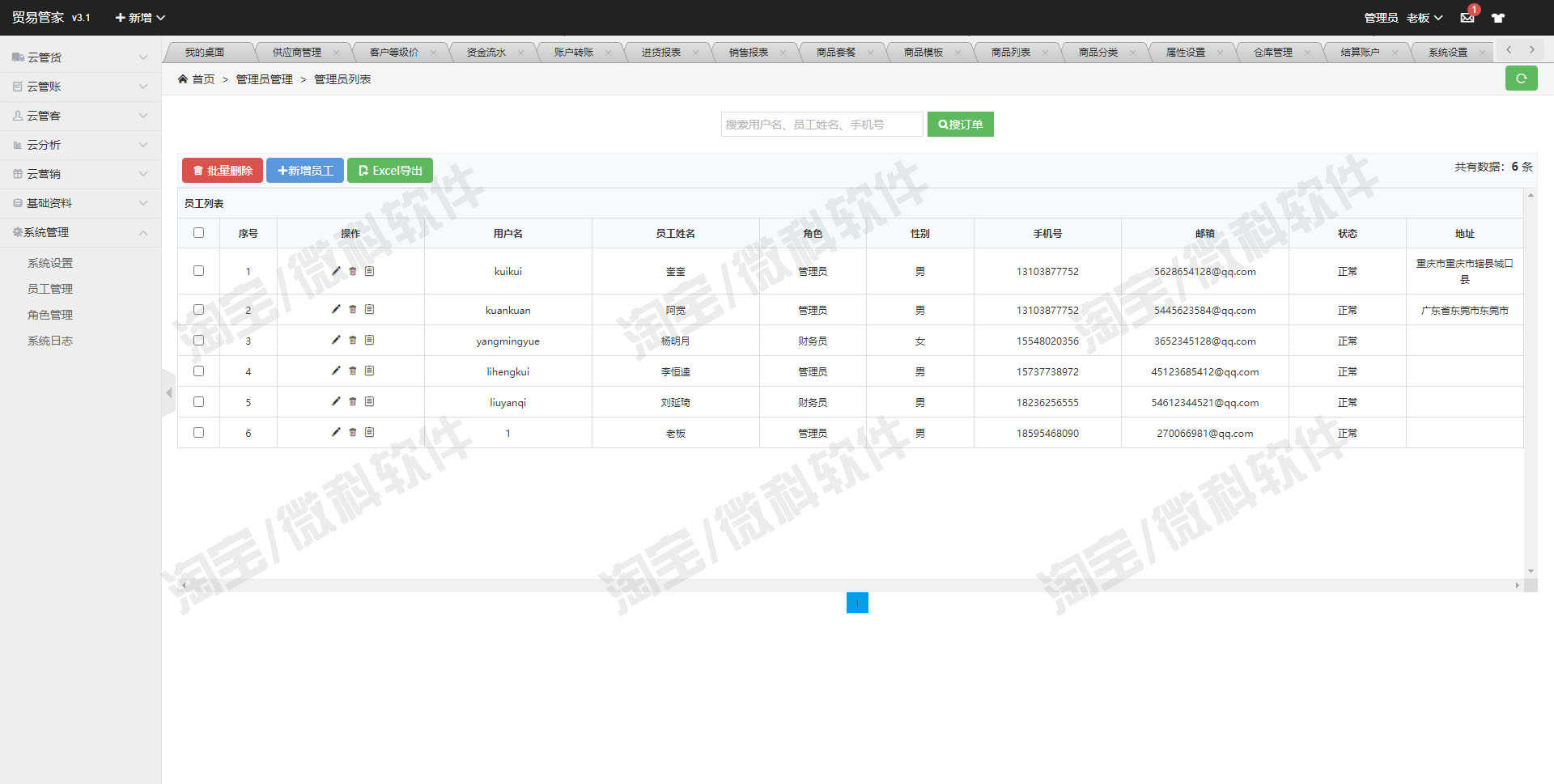Expand the 云营销 sidebar menu
The width and height of the screenshot is (1554, 784).
click(x=80, y=174)
